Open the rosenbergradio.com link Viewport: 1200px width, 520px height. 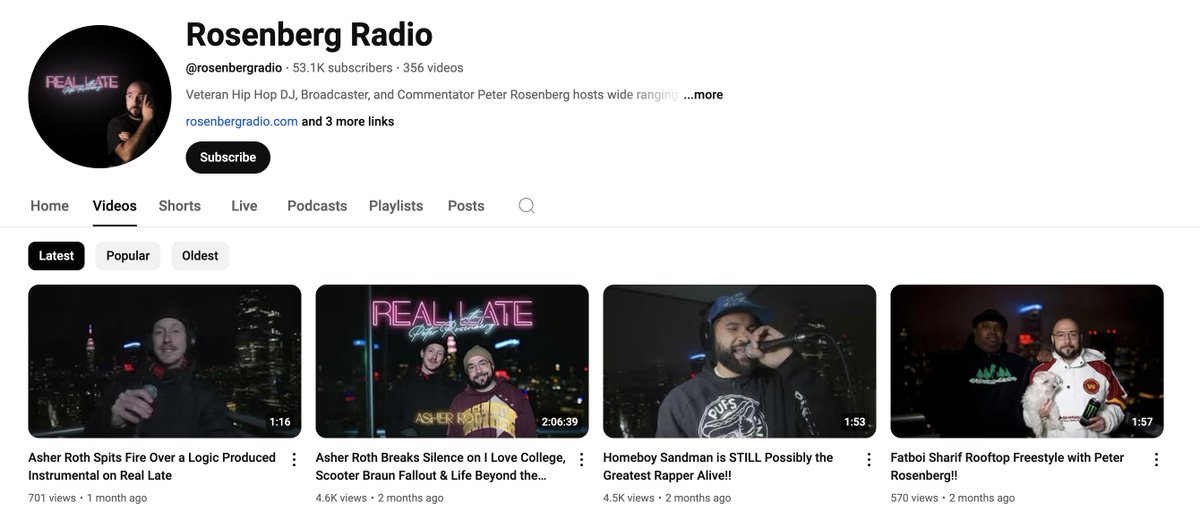tap(242, 122)
